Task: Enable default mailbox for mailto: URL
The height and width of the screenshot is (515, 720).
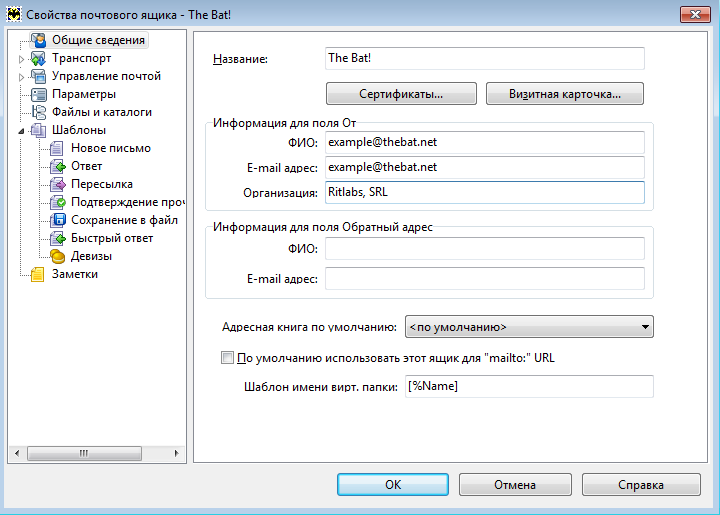Action: pos(227,358)
